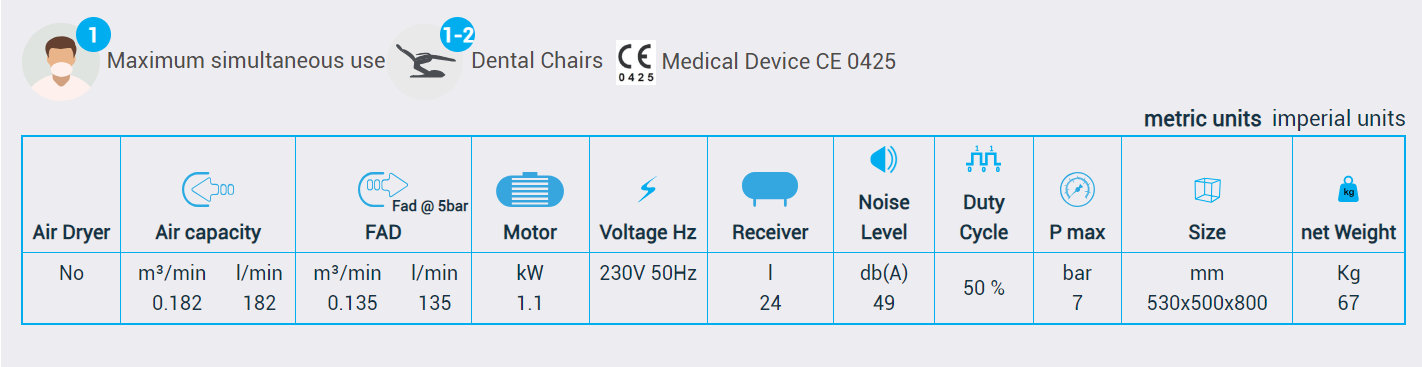Image resolution: width=1422 pixels, height=367 pixels.
Task: Click the Air capacity intake icon
Action: pyautogui.click(x=208, y=188)
